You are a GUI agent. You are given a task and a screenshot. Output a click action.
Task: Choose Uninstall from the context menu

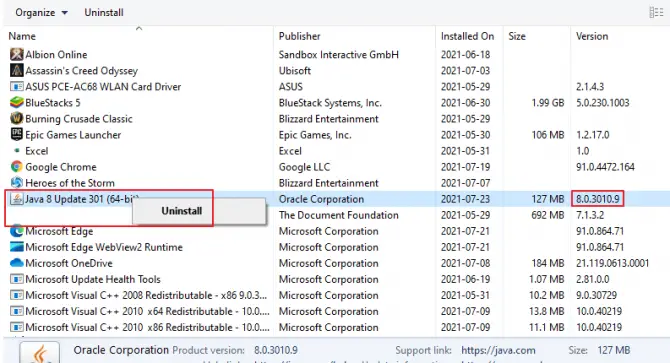(x=182, y=211)
